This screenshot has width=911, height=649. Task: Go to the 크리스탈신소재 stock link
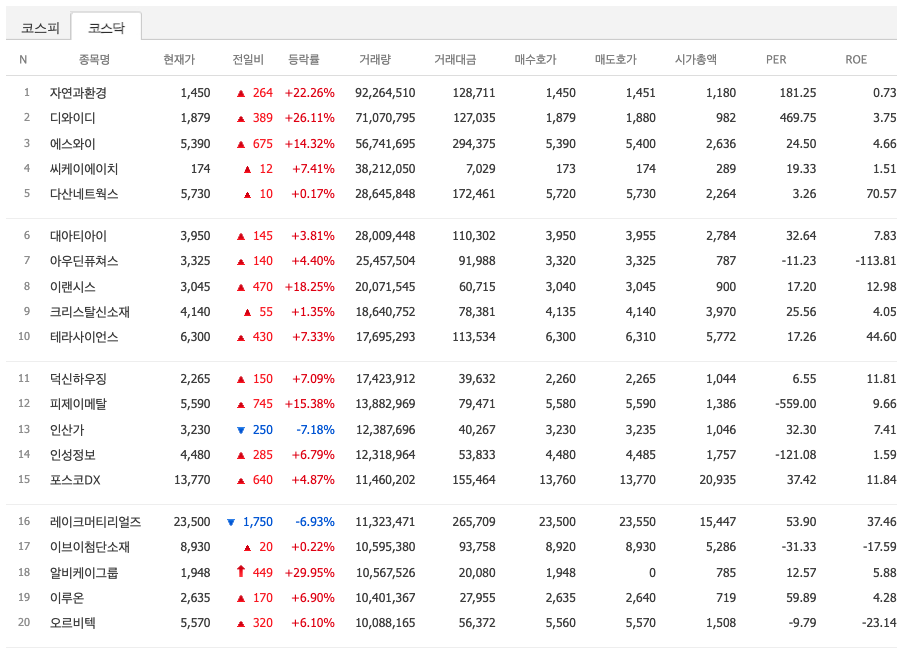click(x=89, y=311)
